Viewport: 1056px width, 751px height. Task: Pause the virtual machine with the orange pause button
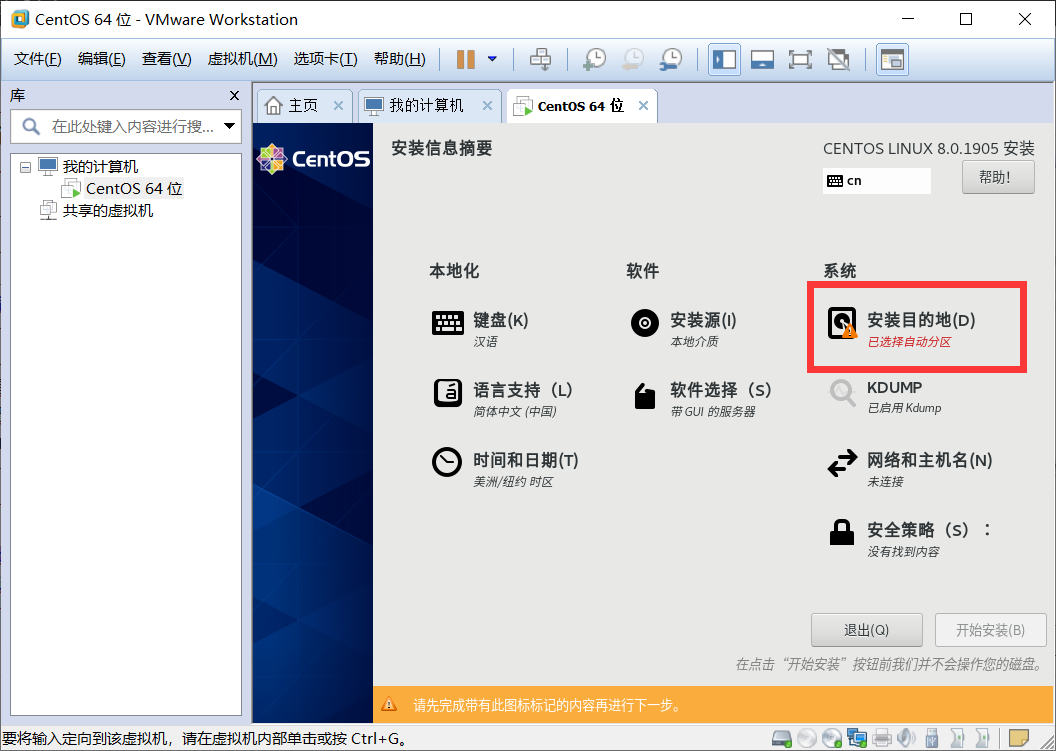pos(465,59)
